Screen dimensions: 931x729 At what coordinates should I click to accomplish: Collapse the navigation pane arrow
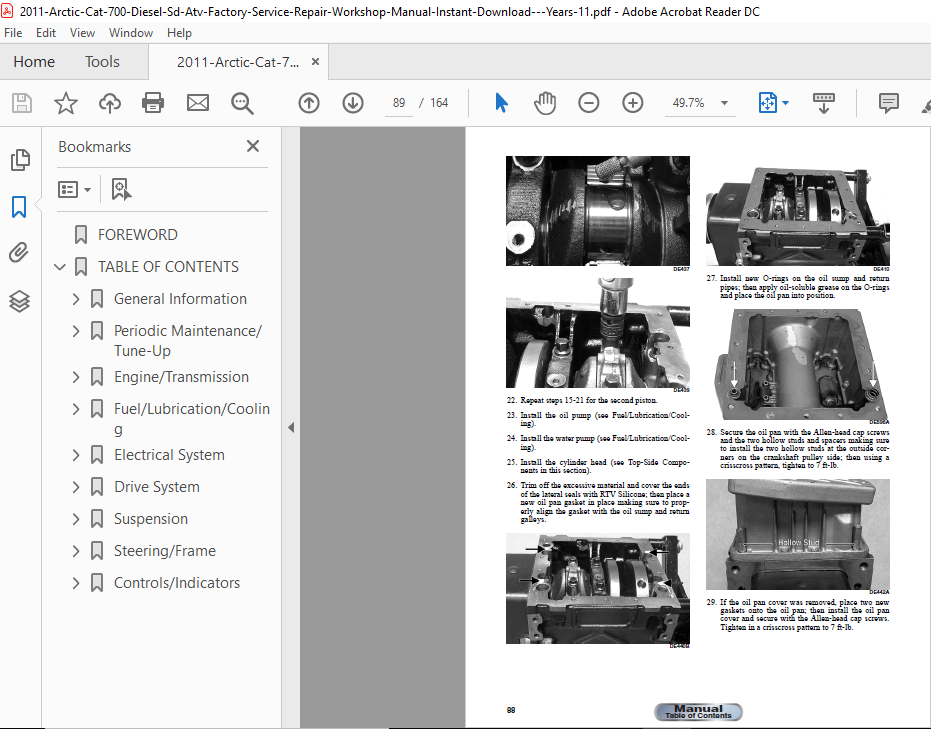click(x=291, y=427)
